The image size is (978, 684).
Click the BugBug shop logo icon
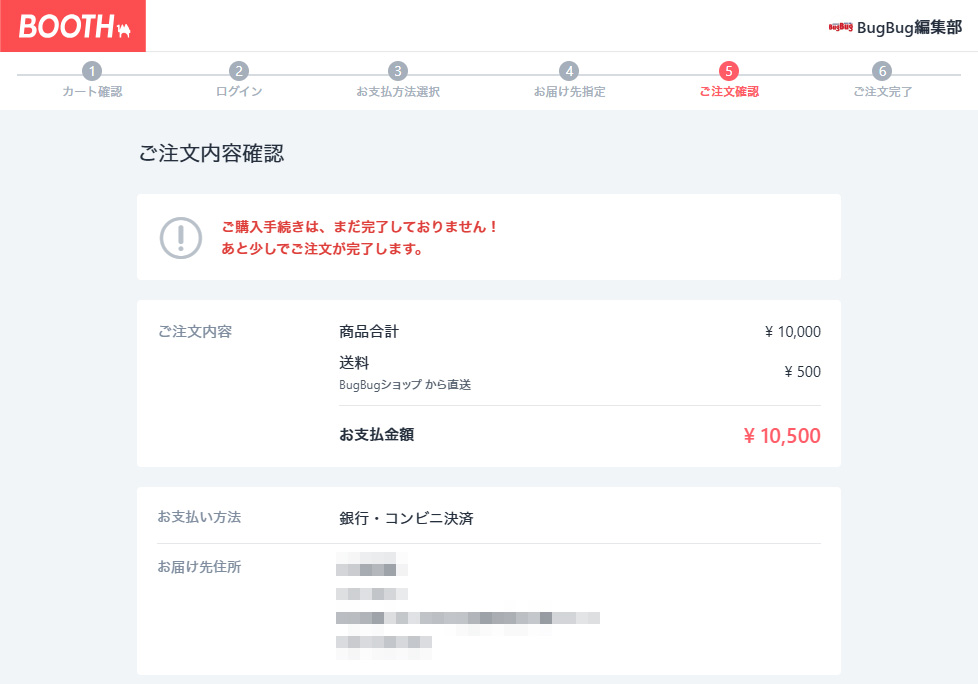pyautogui.click(x=840, y=27)
